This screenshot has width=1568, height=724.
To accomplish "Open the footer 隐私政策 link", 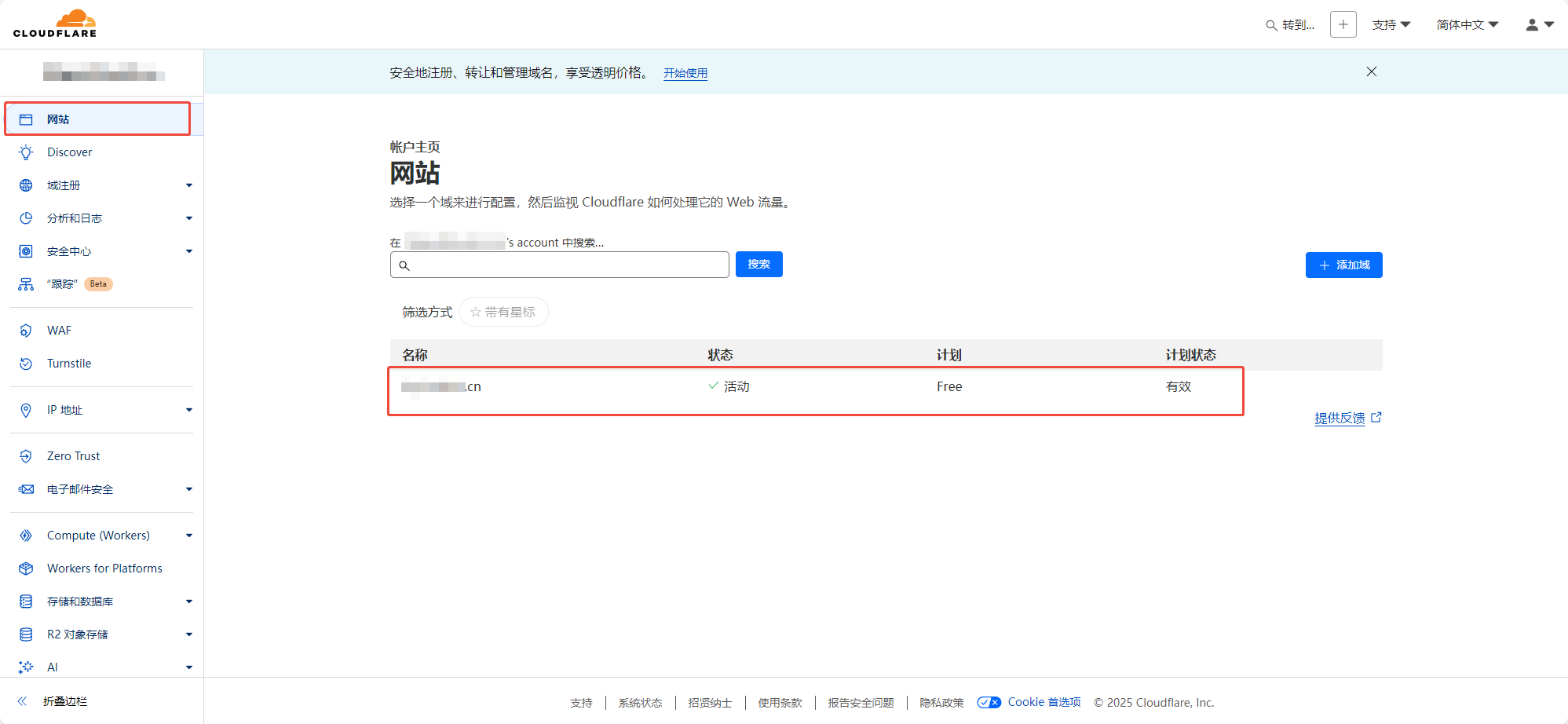I will click(941, 703).
